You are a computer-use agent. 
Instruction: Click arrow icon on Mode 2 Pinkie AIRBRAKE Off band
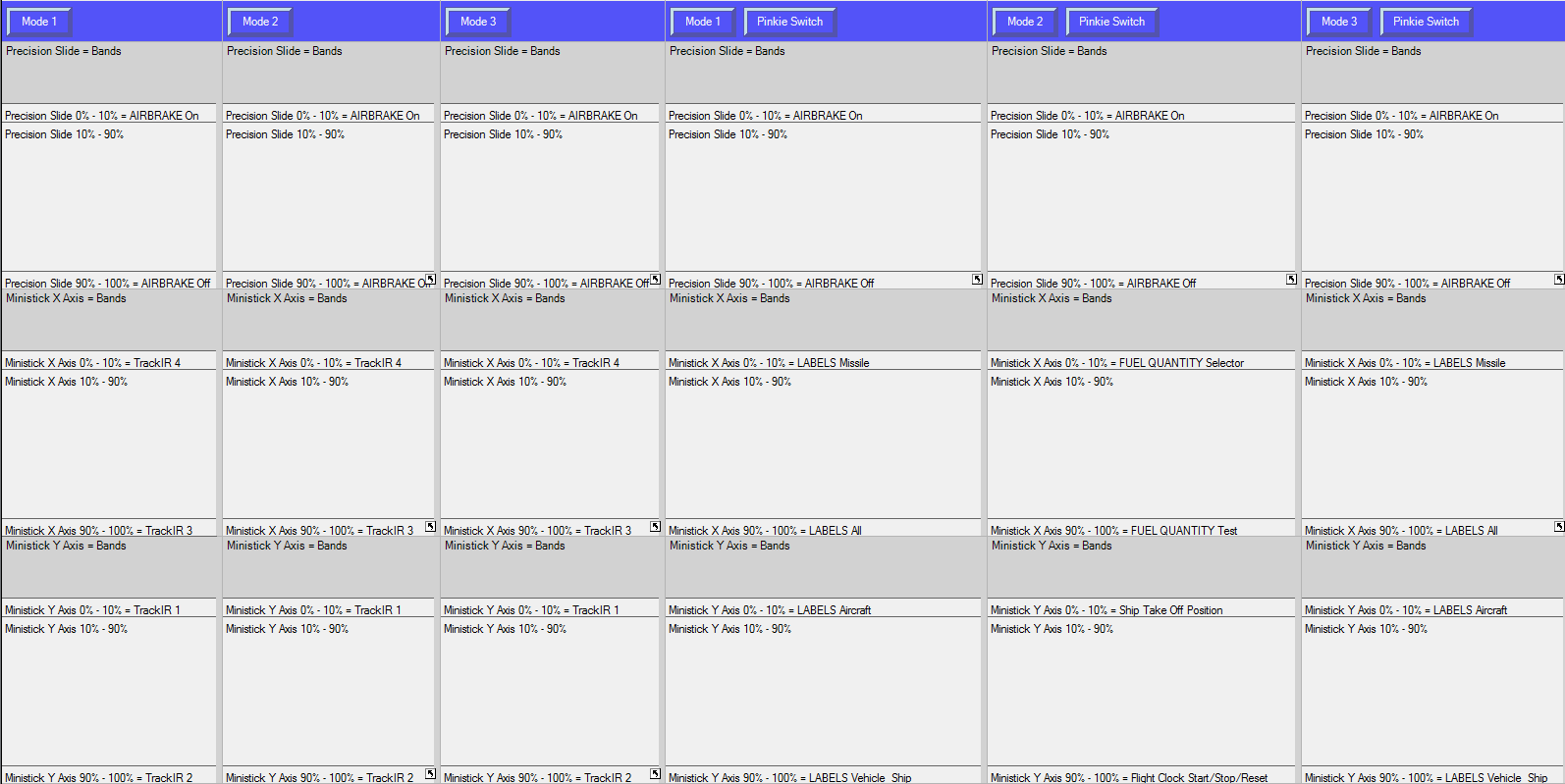click(1291, 280)
